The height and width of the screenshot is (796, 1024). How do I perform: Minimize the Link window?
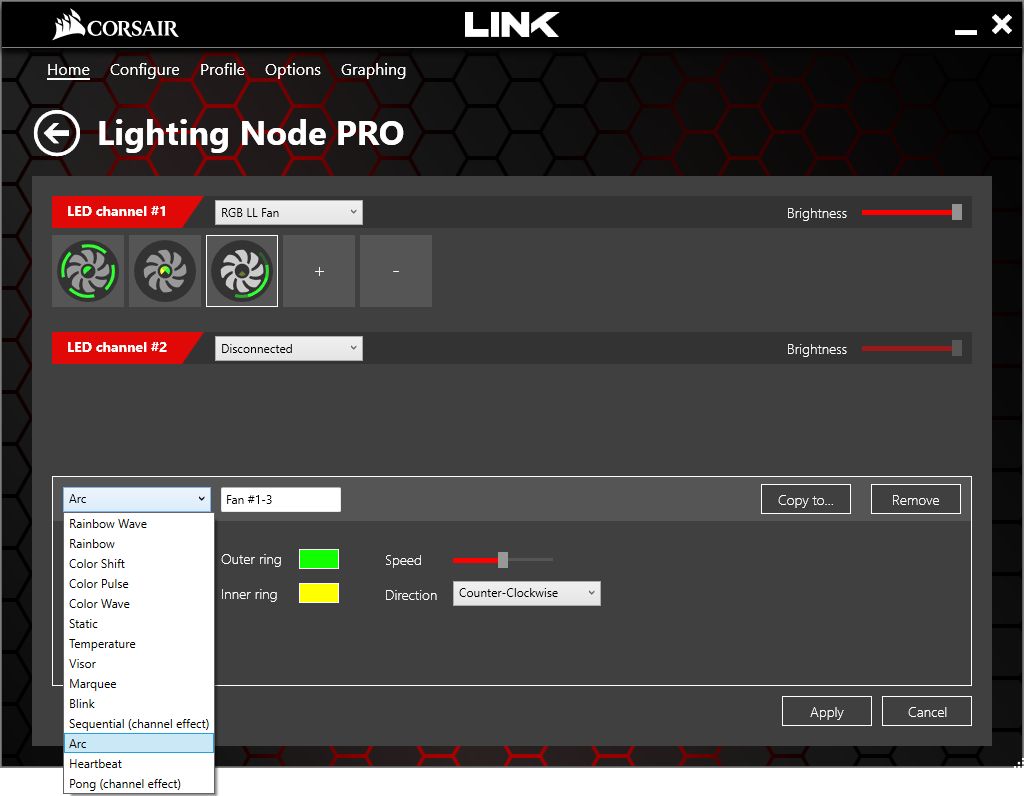coord(966,31)
